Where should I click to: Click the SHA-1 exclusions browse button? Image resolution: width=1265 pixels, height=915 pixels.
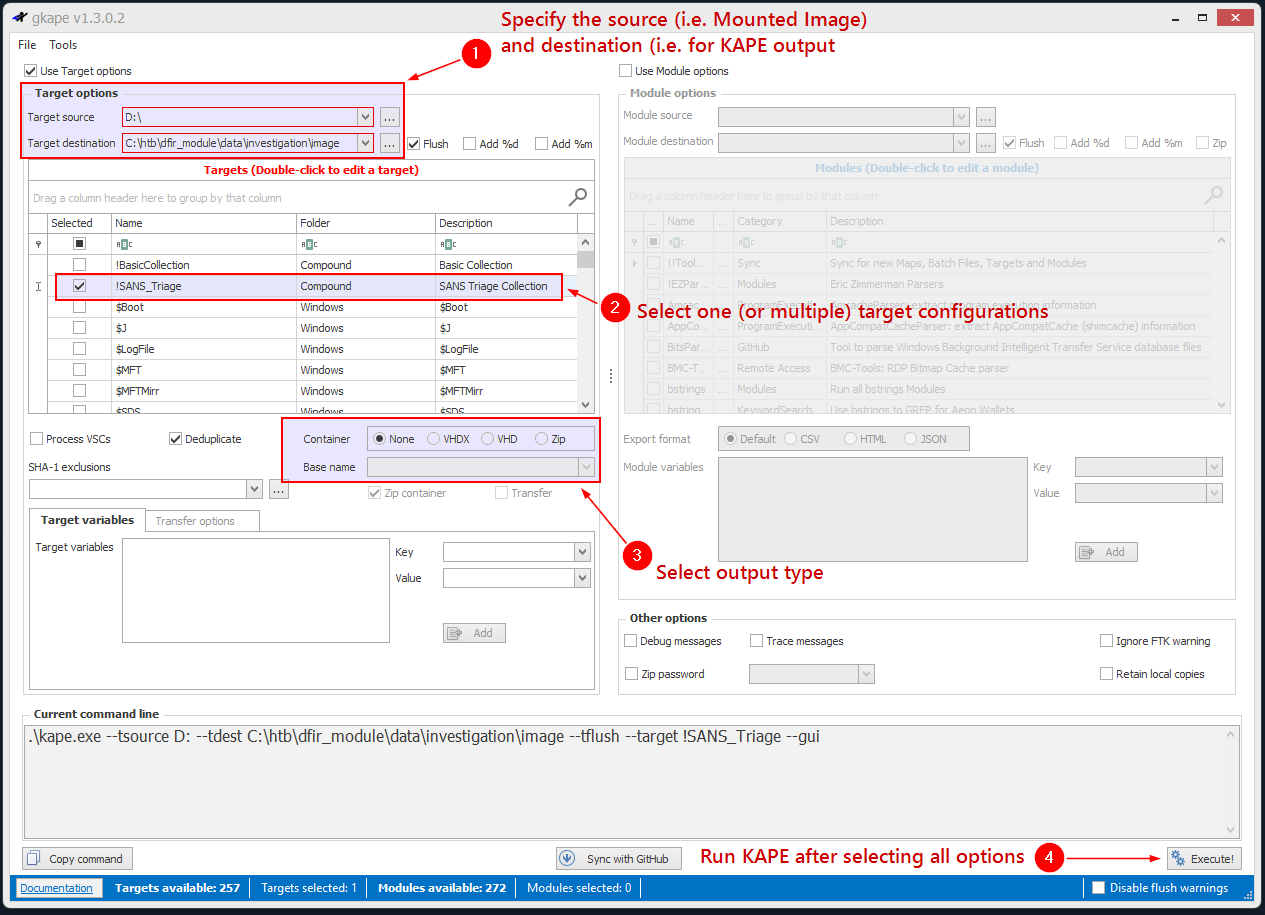pos(279,489)
